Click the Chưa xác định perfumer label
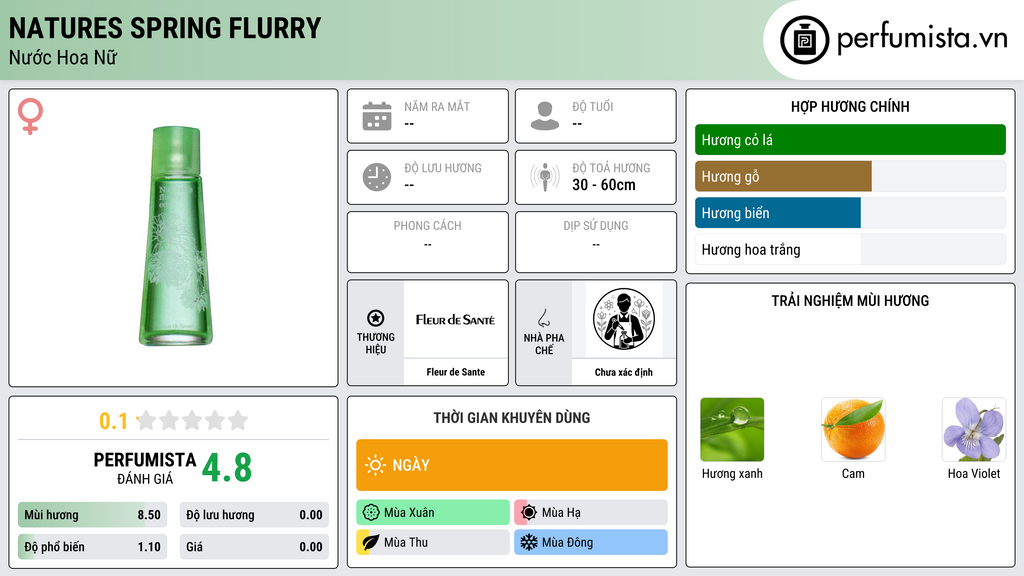1024x576 pixels. point(624,372)
